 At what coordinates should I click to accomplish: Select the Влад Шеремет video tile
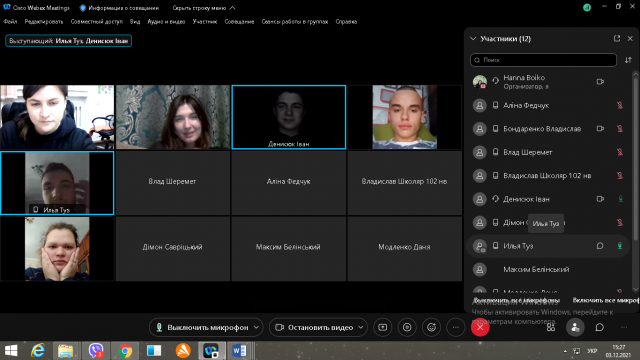tap(173, 183)
